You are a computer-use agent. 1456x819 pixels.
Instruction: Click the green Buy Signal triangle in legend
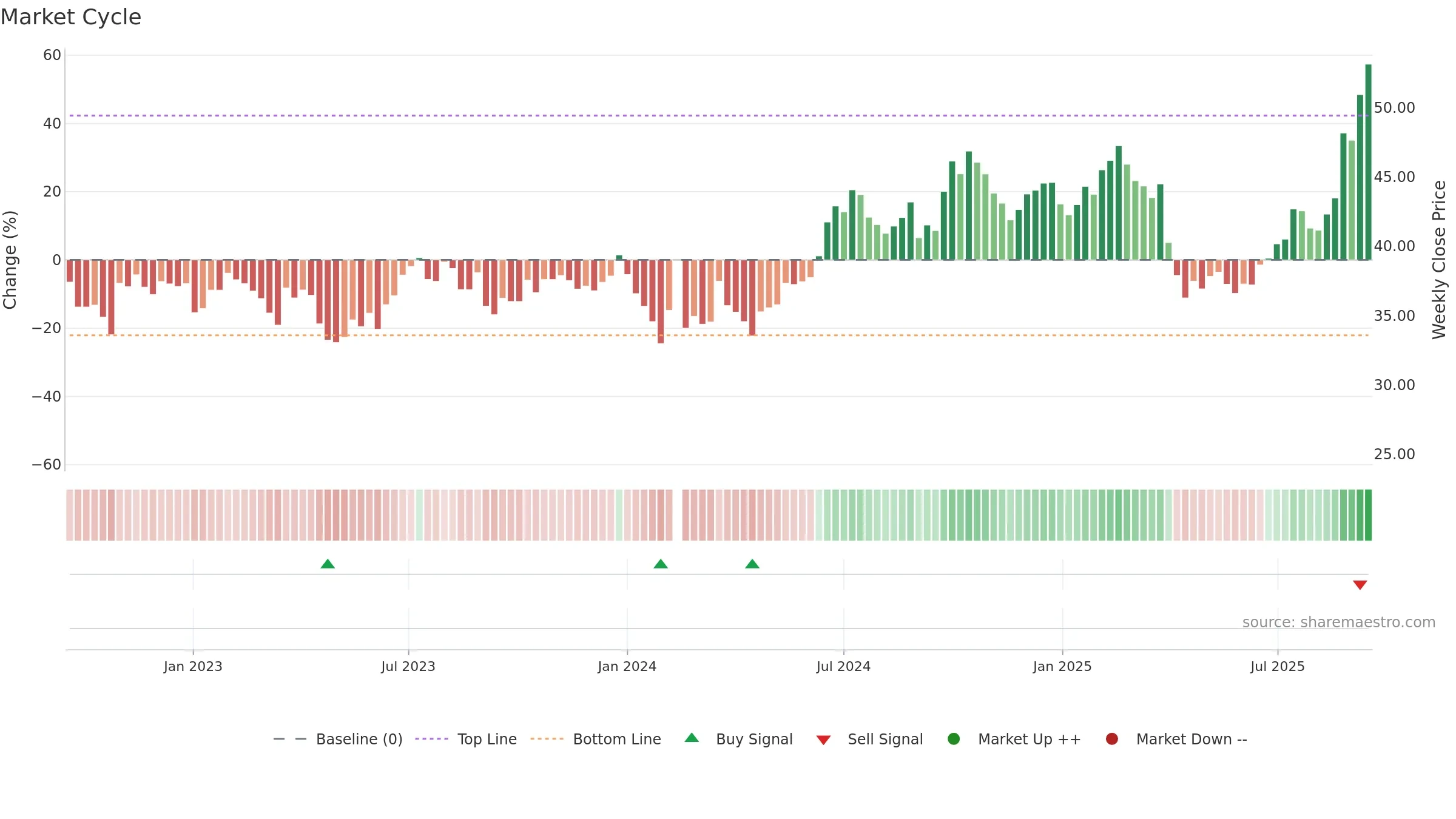692,738
